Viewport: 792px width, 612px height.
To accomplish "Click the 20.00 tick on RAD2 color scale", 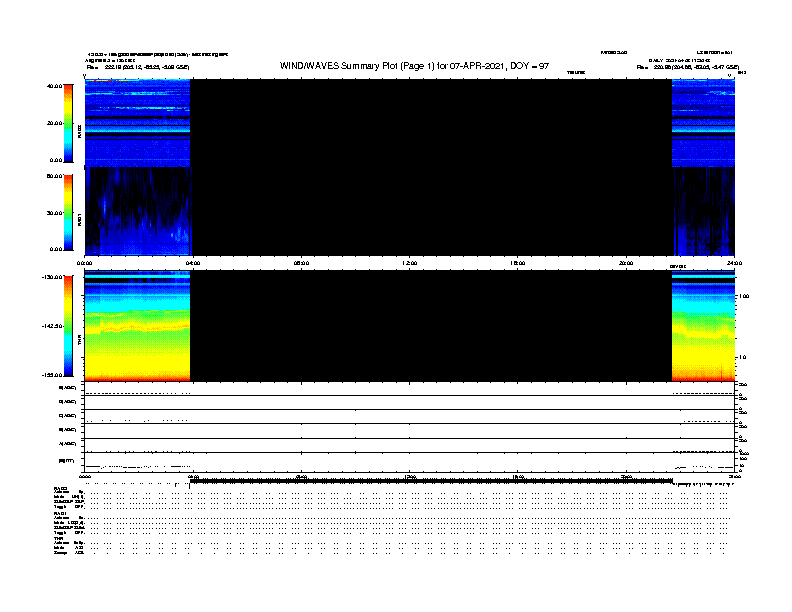I will [54, 123].
